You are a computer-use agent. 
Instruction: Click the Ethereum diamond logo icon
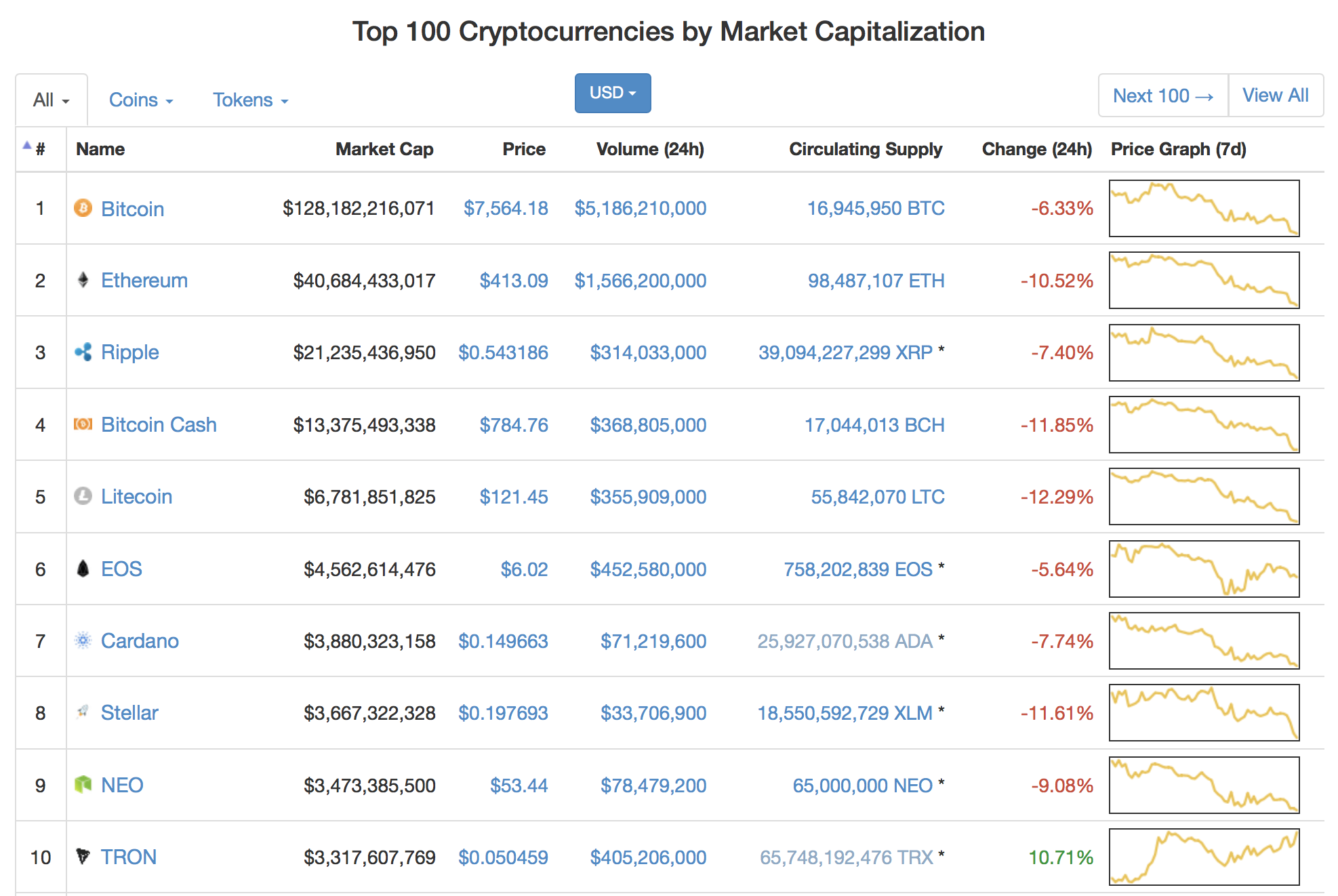click(x=83, y=280)
